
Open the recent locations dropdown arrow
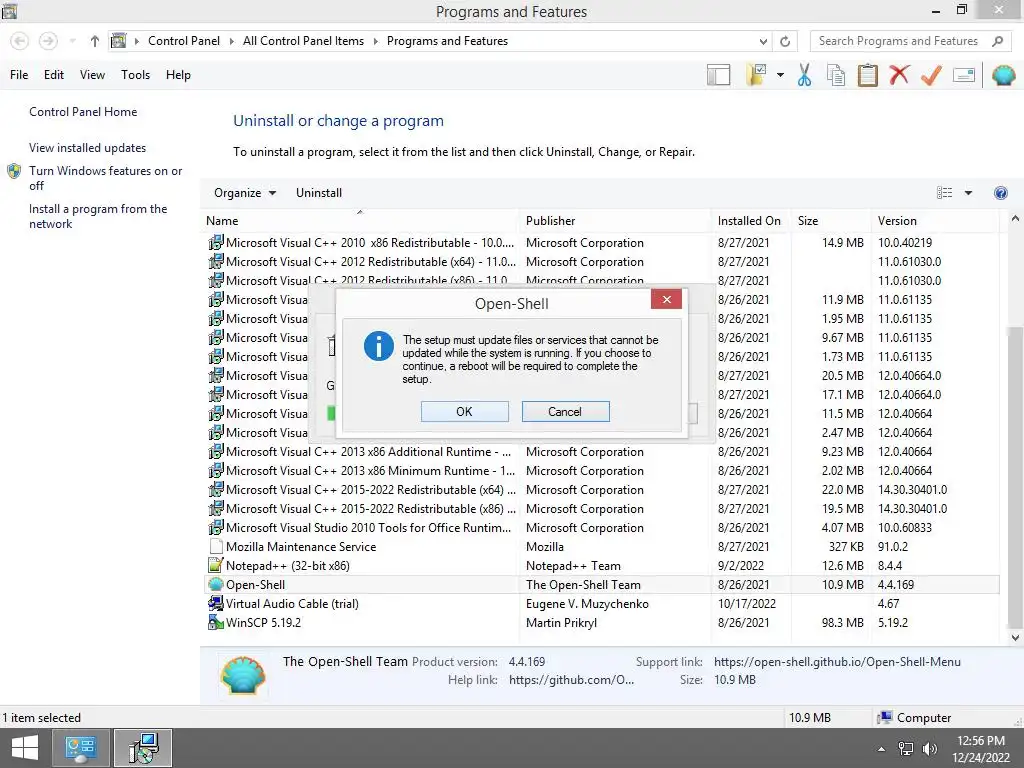coord(72,41)
